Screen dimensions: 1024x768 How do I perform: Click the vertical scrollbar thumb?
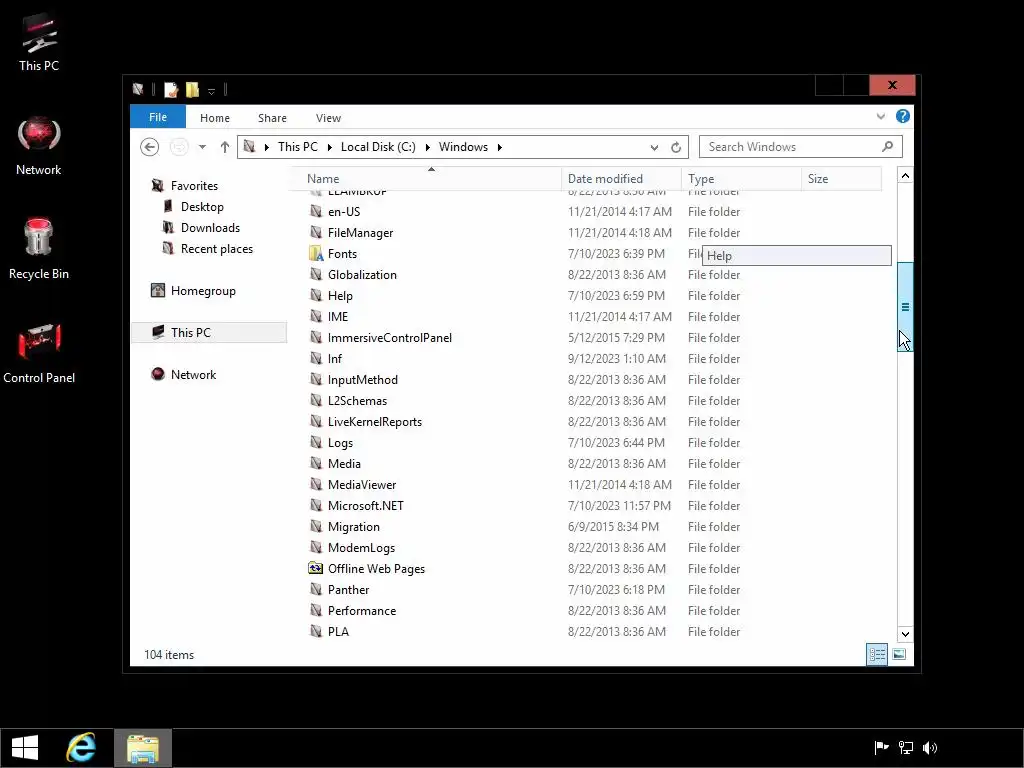coord(905,307)
